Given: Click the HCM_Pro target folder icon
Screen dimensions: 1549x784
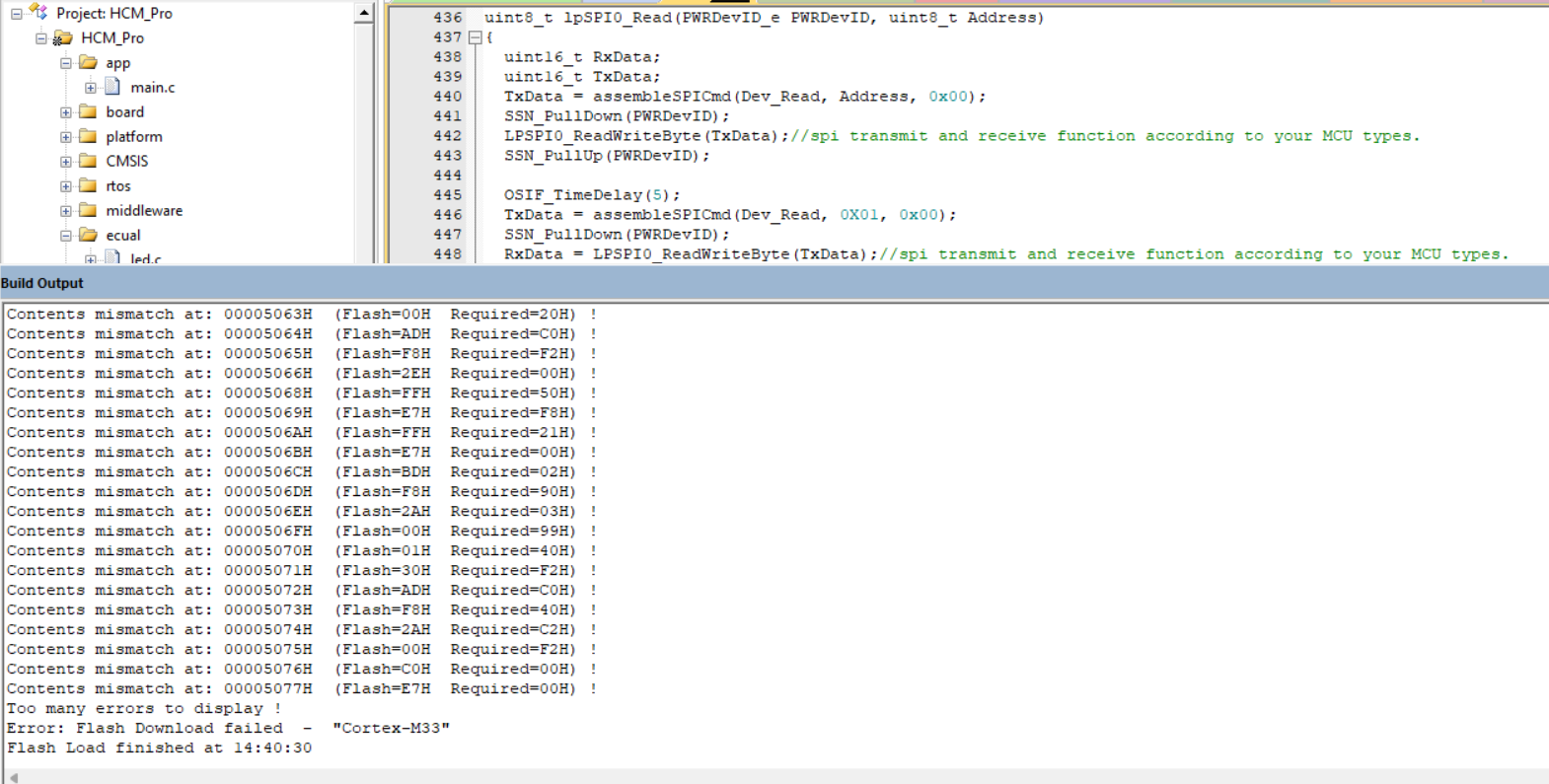Looking at the screenshot, I should (x=63, y=37).
